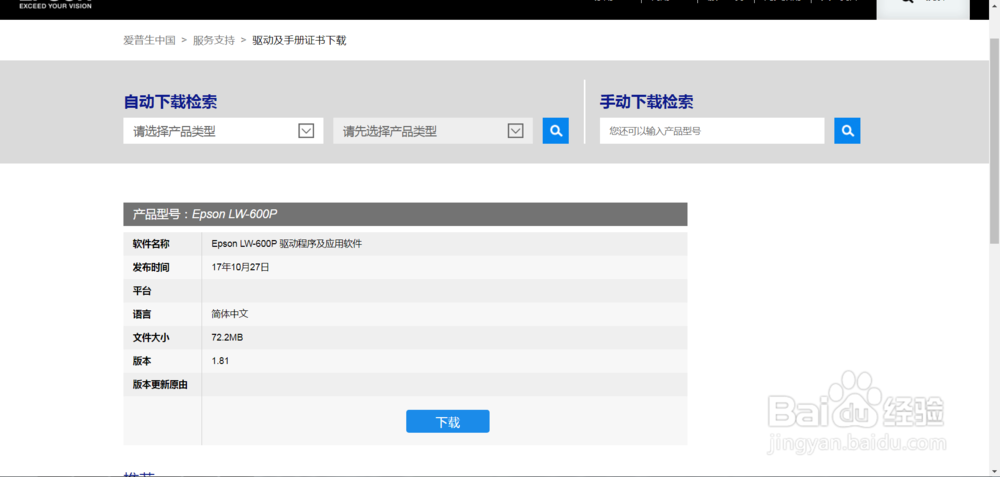Click the 软件名称 row label

151,244
